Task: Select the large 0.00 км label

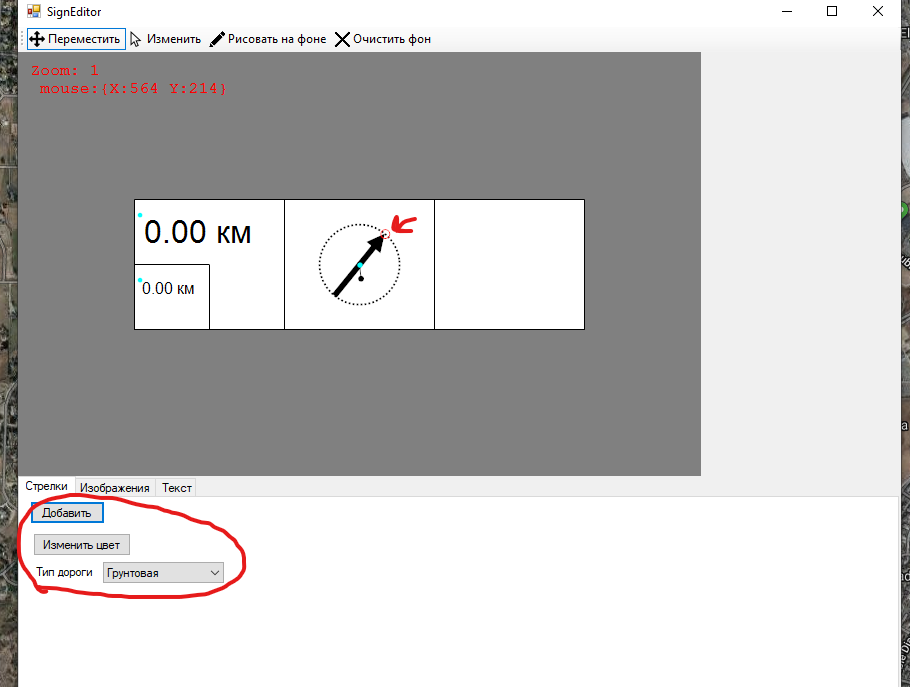Action: pyautogui.click(x=198, y=233)
